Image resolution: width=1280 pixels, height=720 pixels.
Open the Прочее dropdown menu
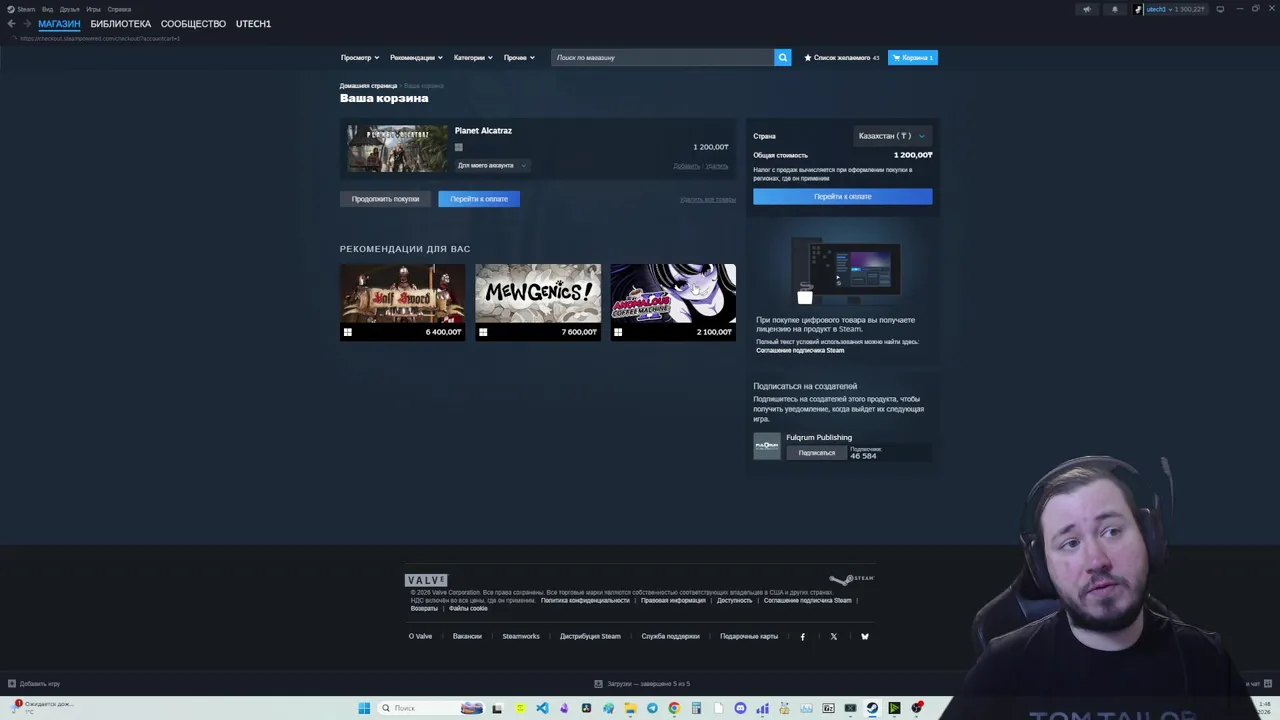coord(519,57)
